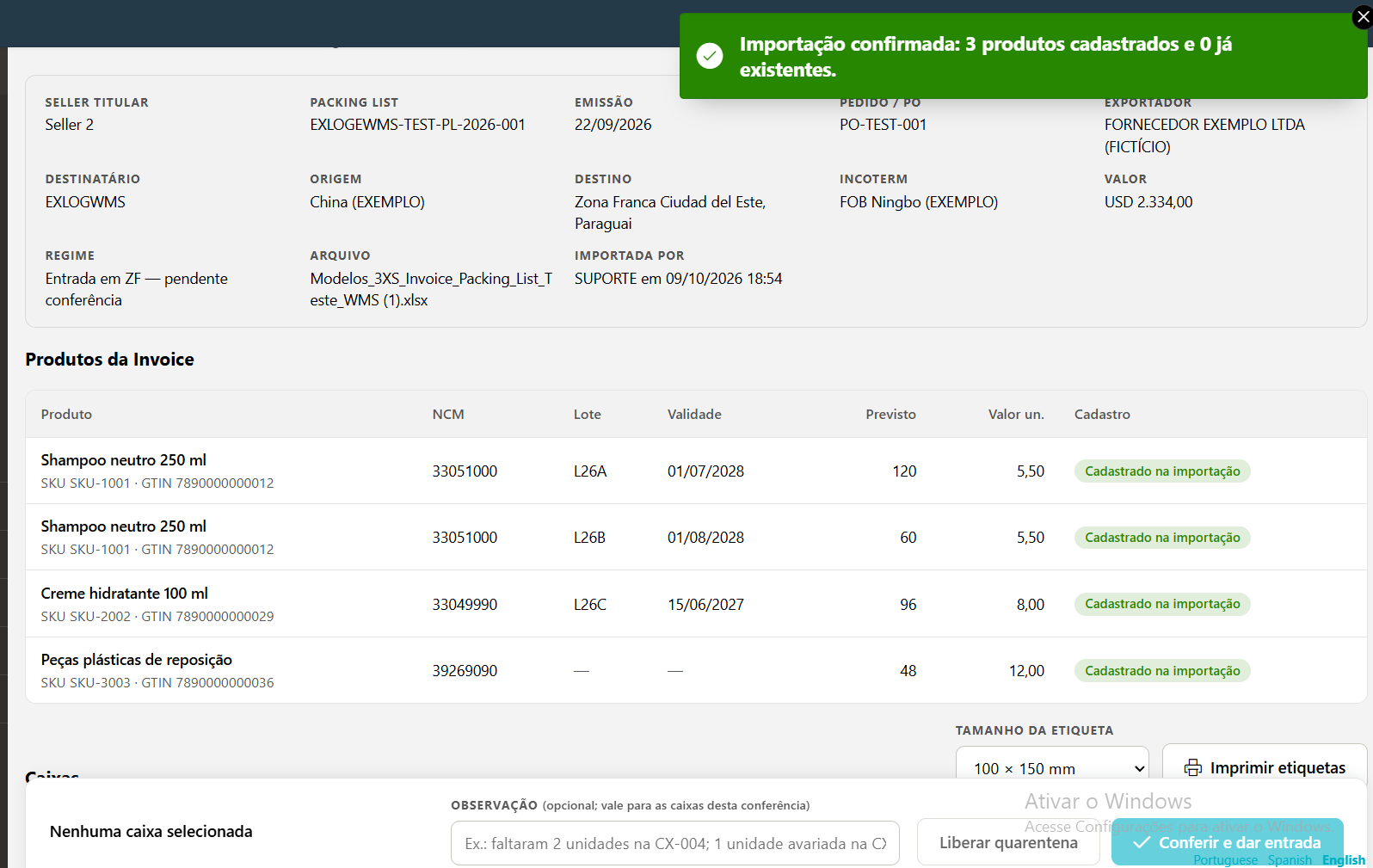Click the Valor un. column header
This screenshot has width=1373, height=868.
click(1016, 414)
